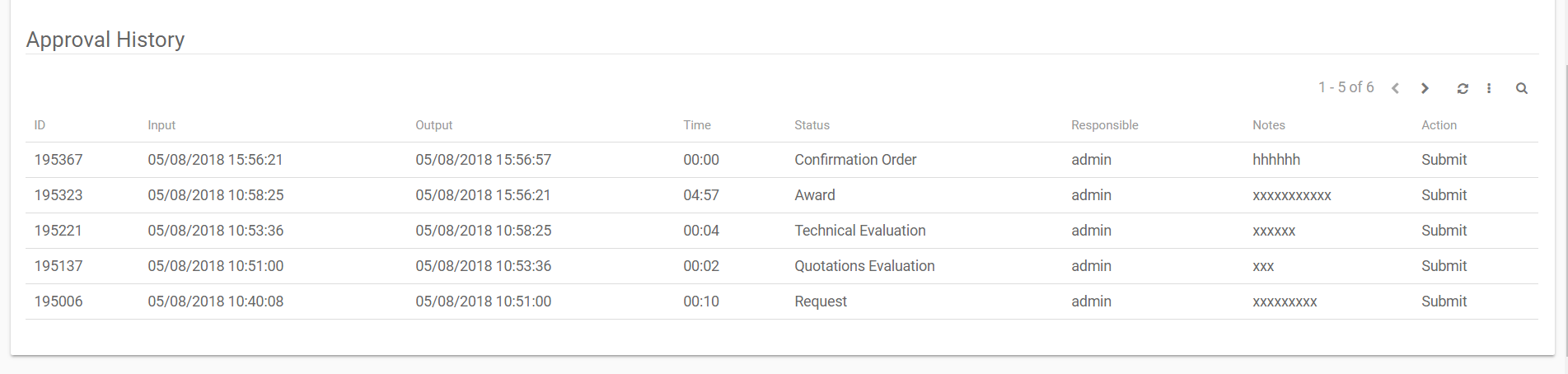Click the Responsible column header
1568x374 pixels.
pos(1104,125)
